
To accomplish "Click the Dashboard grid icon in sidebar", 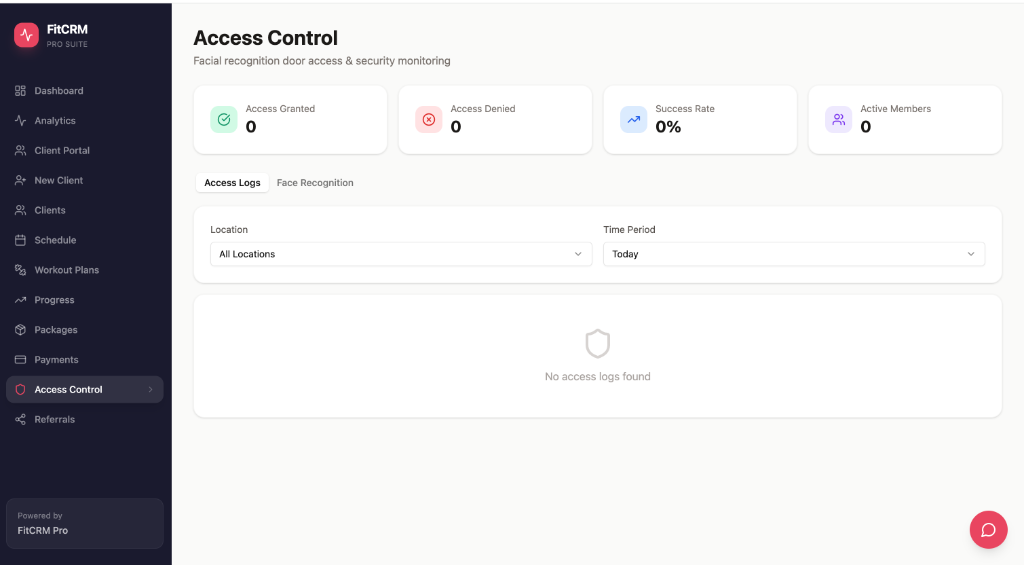I will pyautogui.click(x=20, y=91).
